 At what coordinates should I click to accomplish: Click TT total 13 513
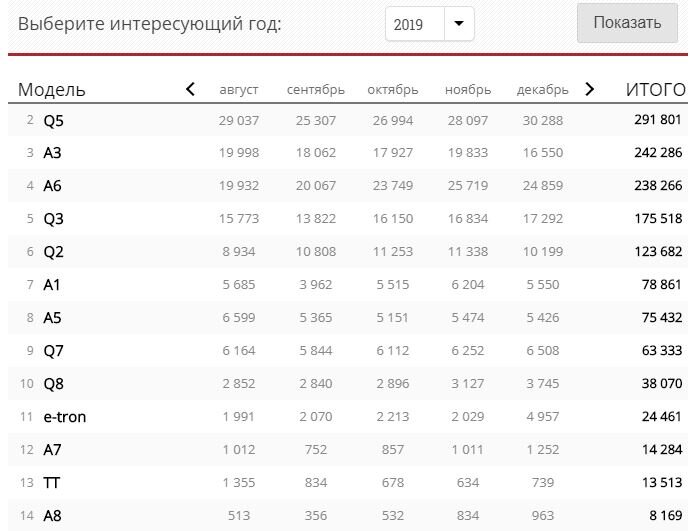(x=662, y=482)
